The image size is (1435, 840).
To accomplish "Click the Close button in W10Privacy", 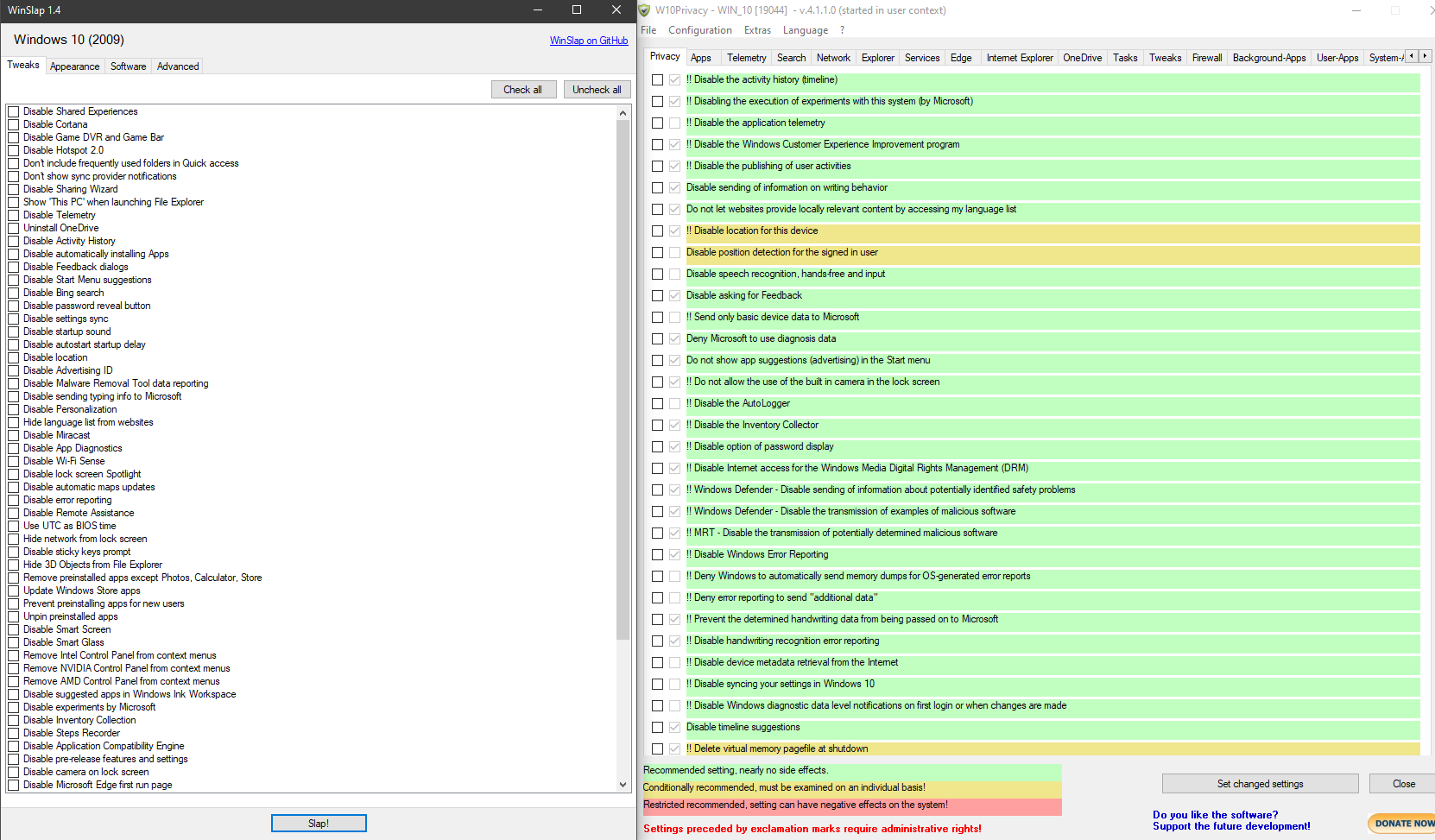I will [x=1403, y=784].
